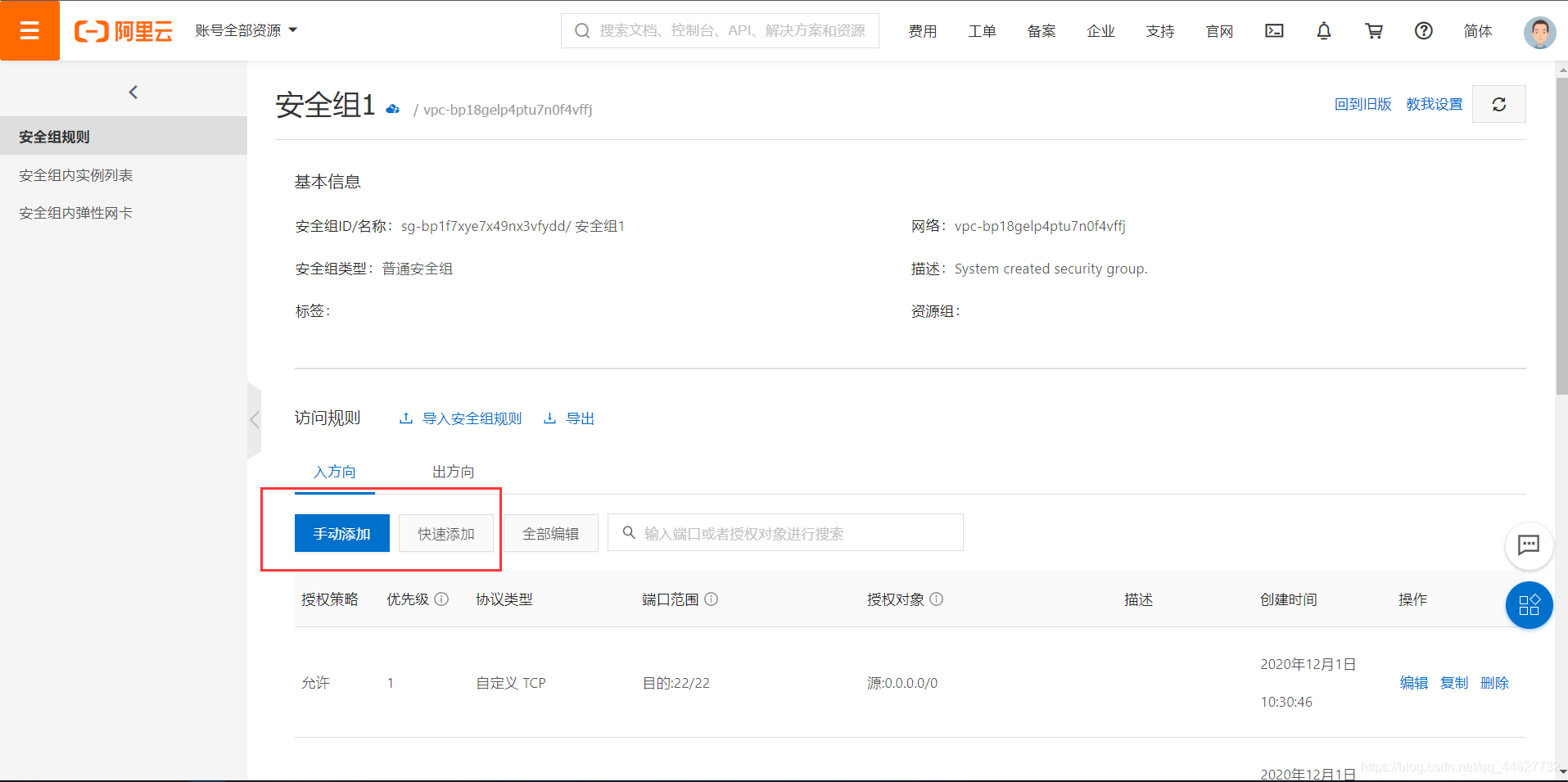The height and width of the screenshot is (782, 1568).
Task: Click 回到旧版 link
Action: (x=1362, y=104)
